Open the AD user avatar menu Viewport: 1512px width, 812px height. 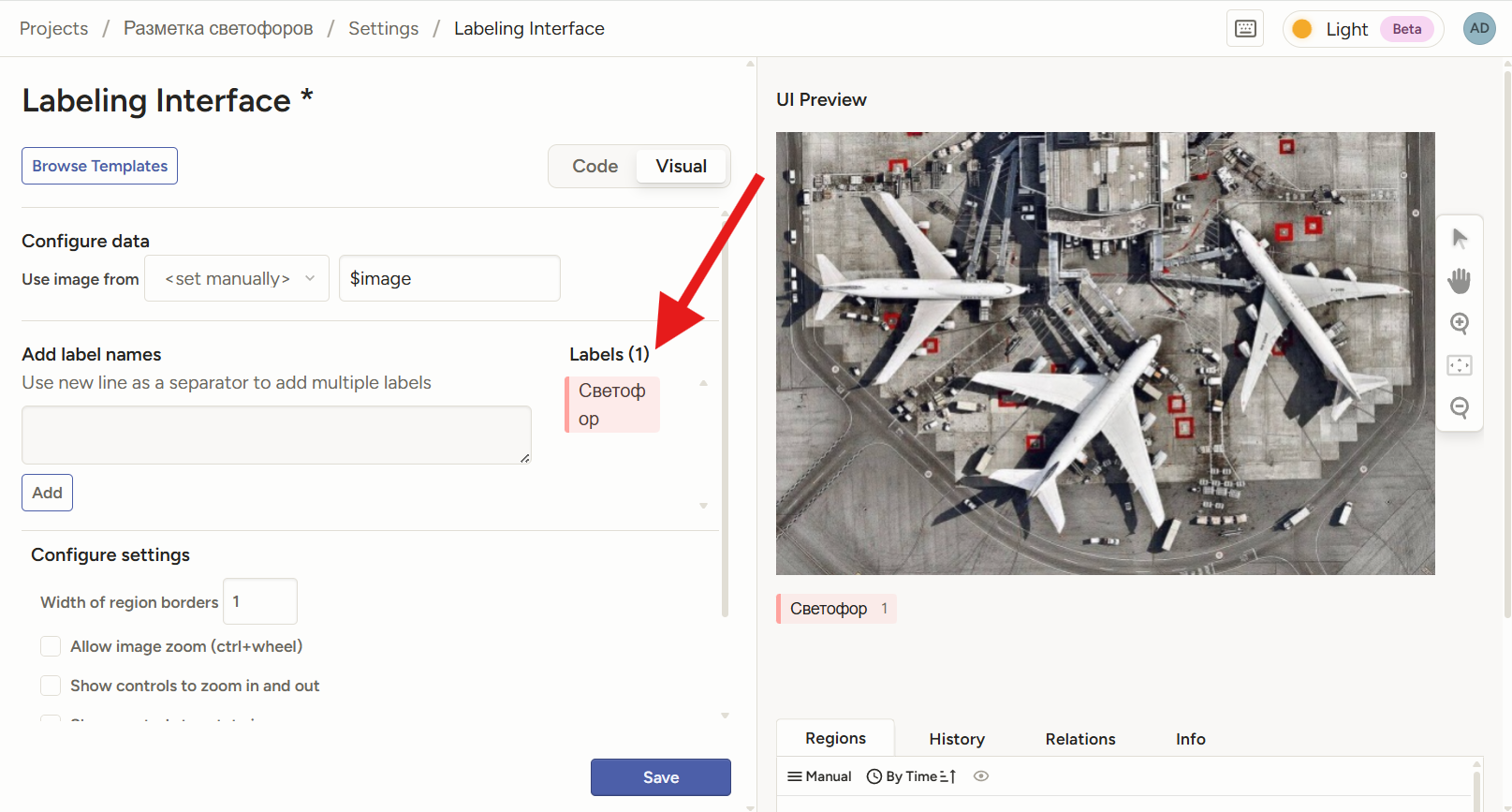tap(1479, 28)
